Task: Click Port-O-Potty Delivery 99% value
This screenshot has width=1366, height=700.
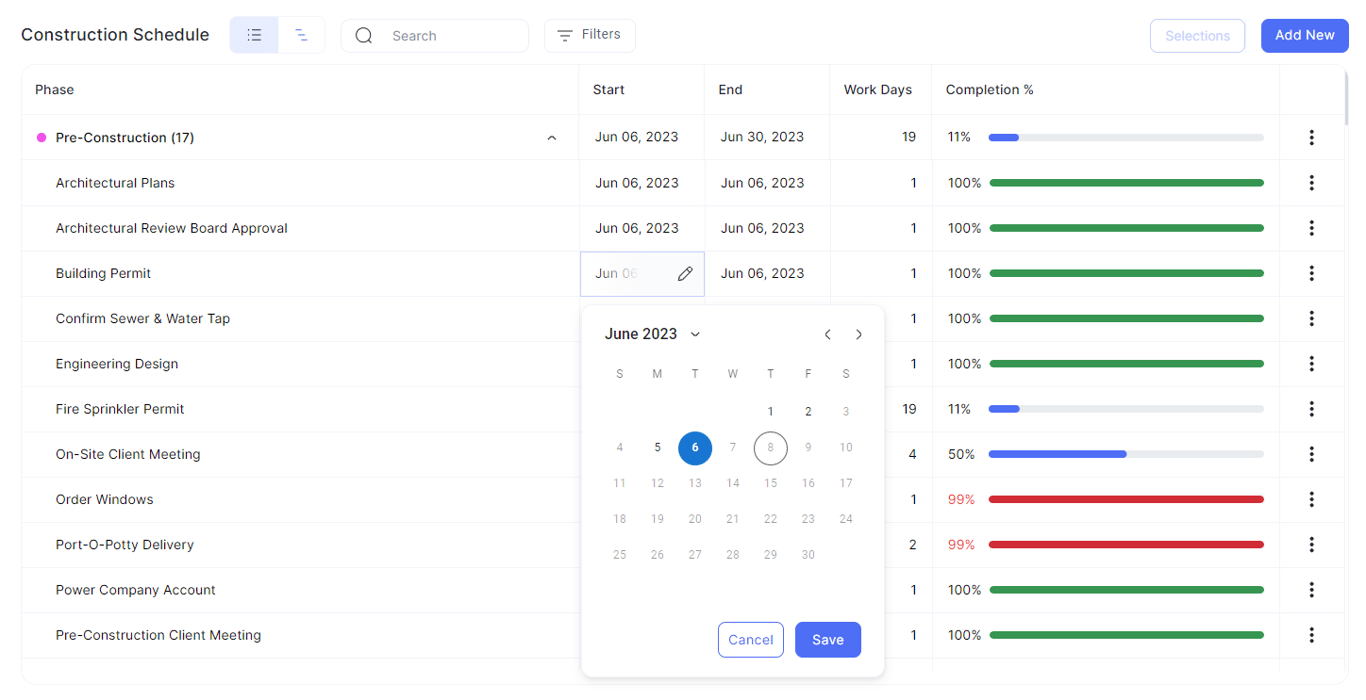Action: coord(961,545)
